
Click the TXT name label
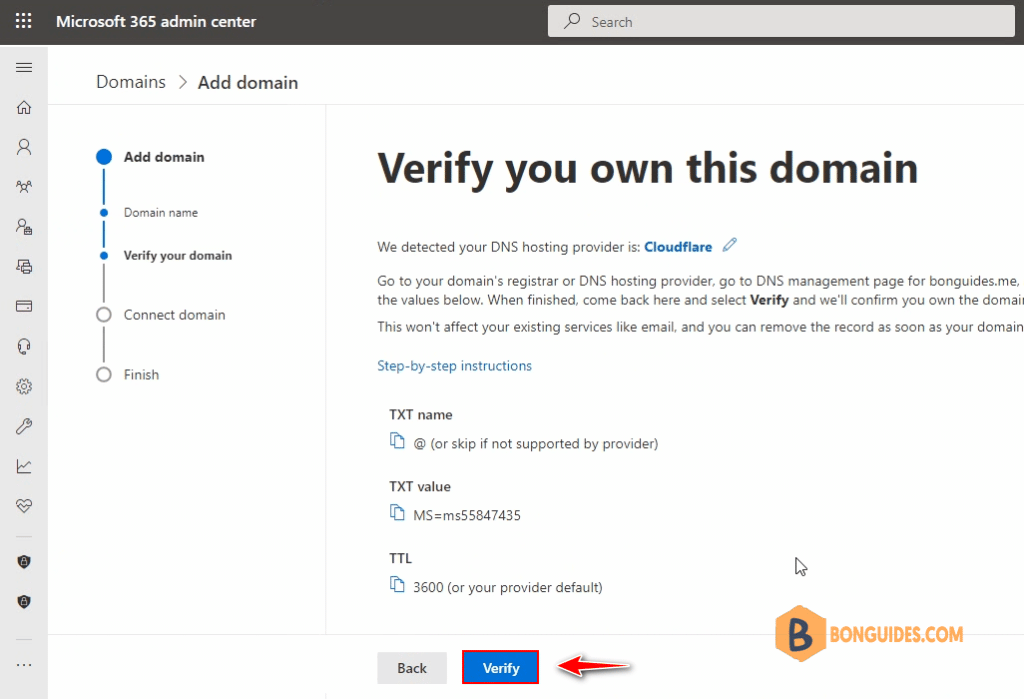click(421, 415)
